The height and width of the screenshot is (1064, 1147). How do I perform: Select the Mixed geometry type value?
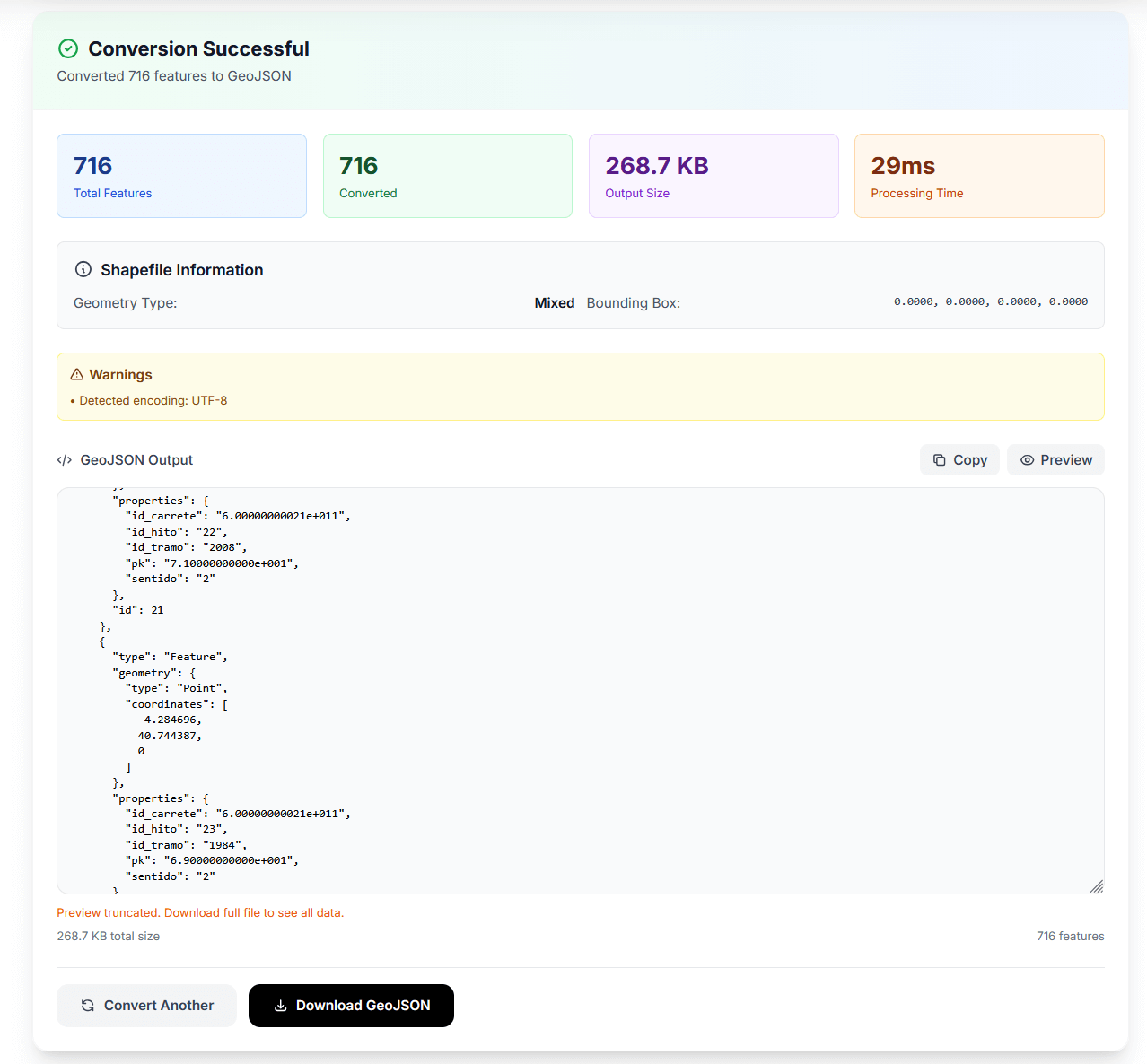point(554,303)
